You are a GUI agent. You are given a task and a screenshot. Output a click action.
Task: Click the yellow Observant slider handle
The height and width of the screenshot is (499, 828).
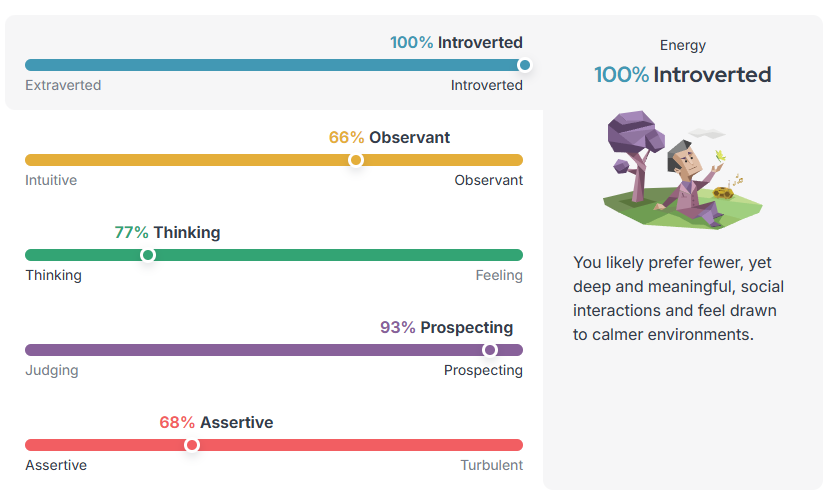356,160
